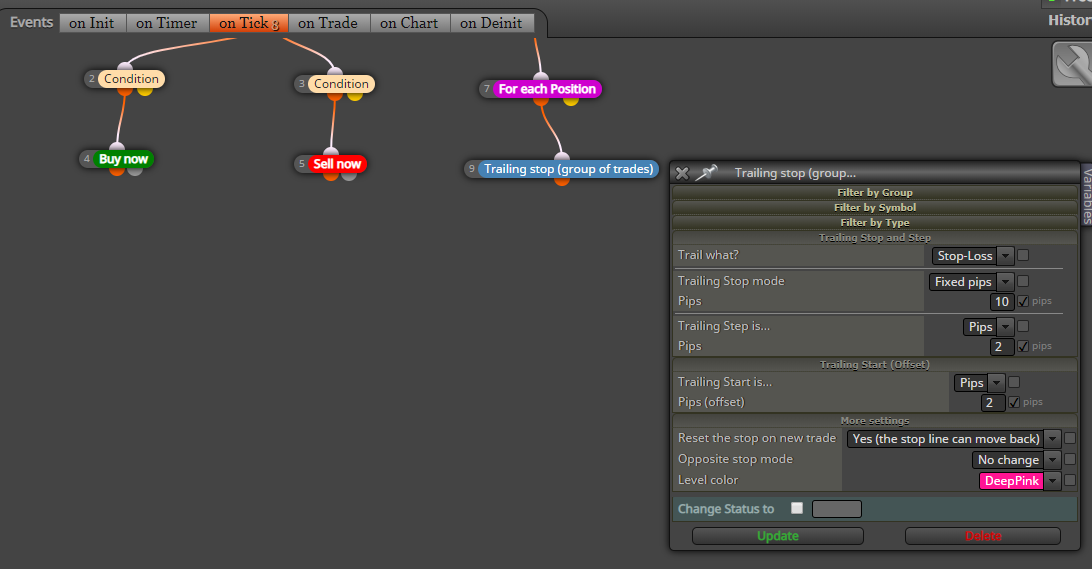Image resolution: width=1092 pixels, height=569 pixels.
Task: Open Reset the stop on new trade dropdown
Action: 953,439
